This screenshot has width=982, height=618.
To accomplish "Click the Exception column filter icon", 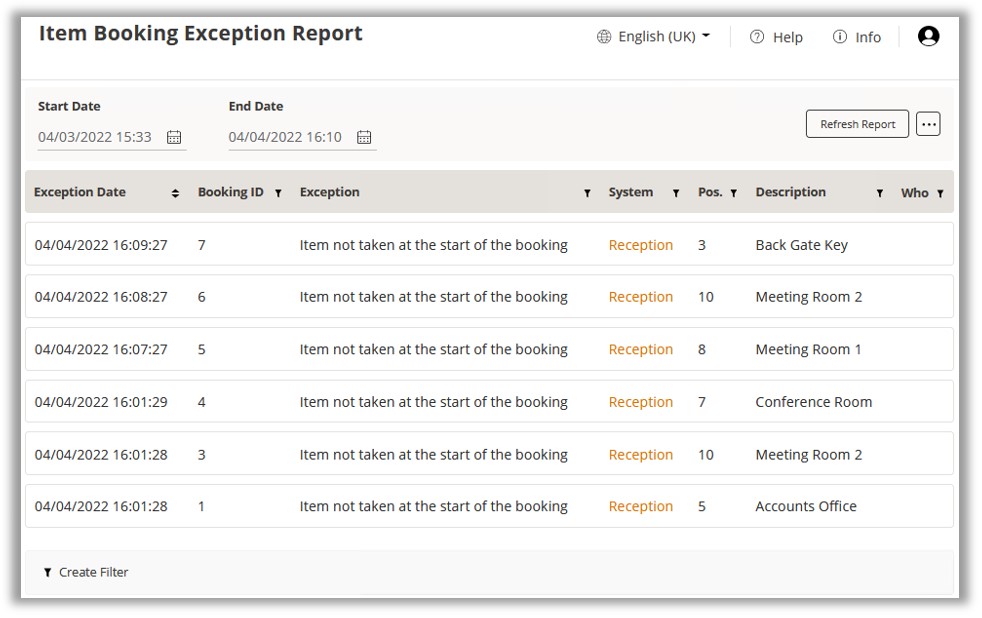I will coord(587,193).
